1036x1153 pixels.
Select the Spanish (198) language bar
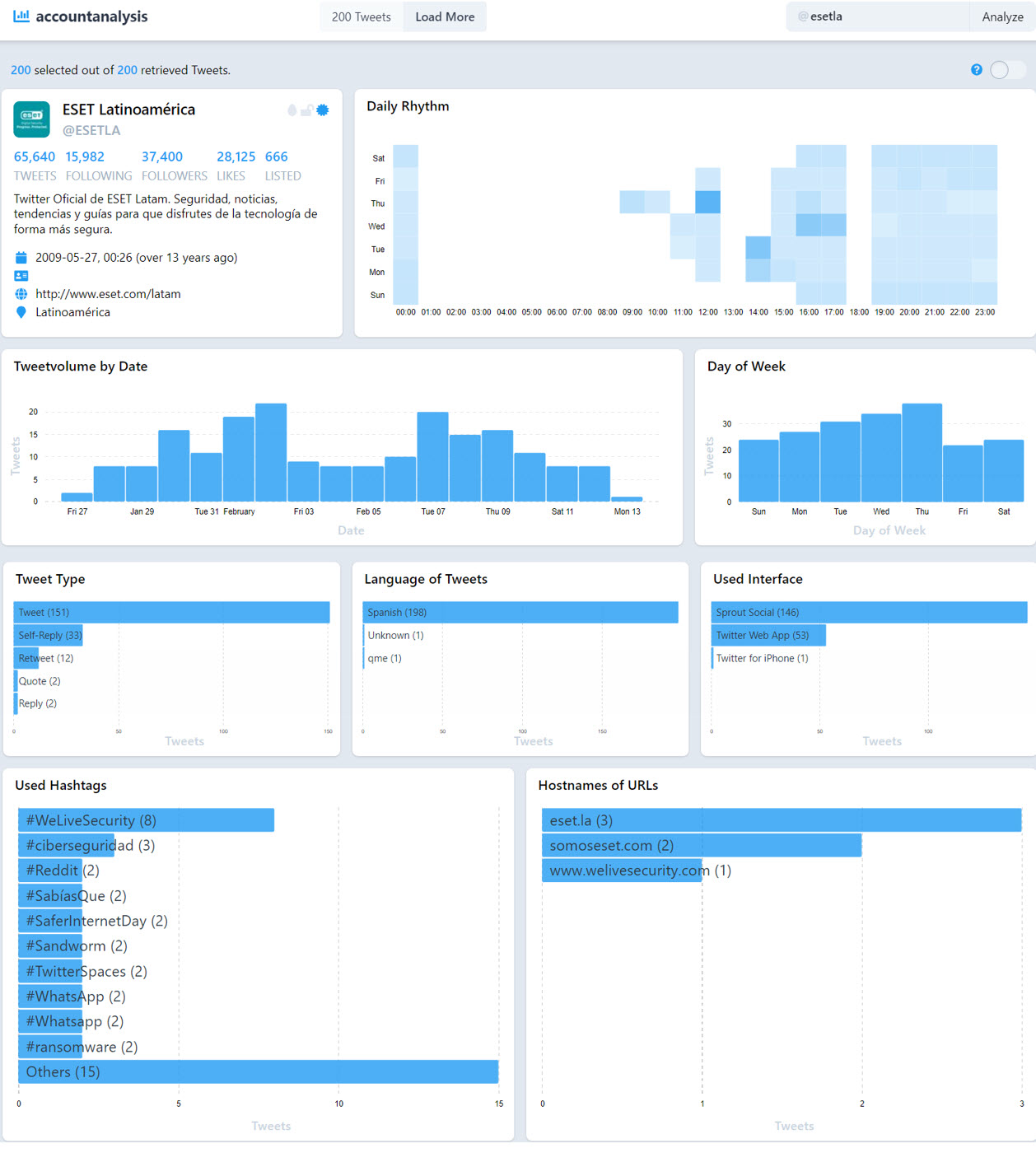[x=520, y=612]
